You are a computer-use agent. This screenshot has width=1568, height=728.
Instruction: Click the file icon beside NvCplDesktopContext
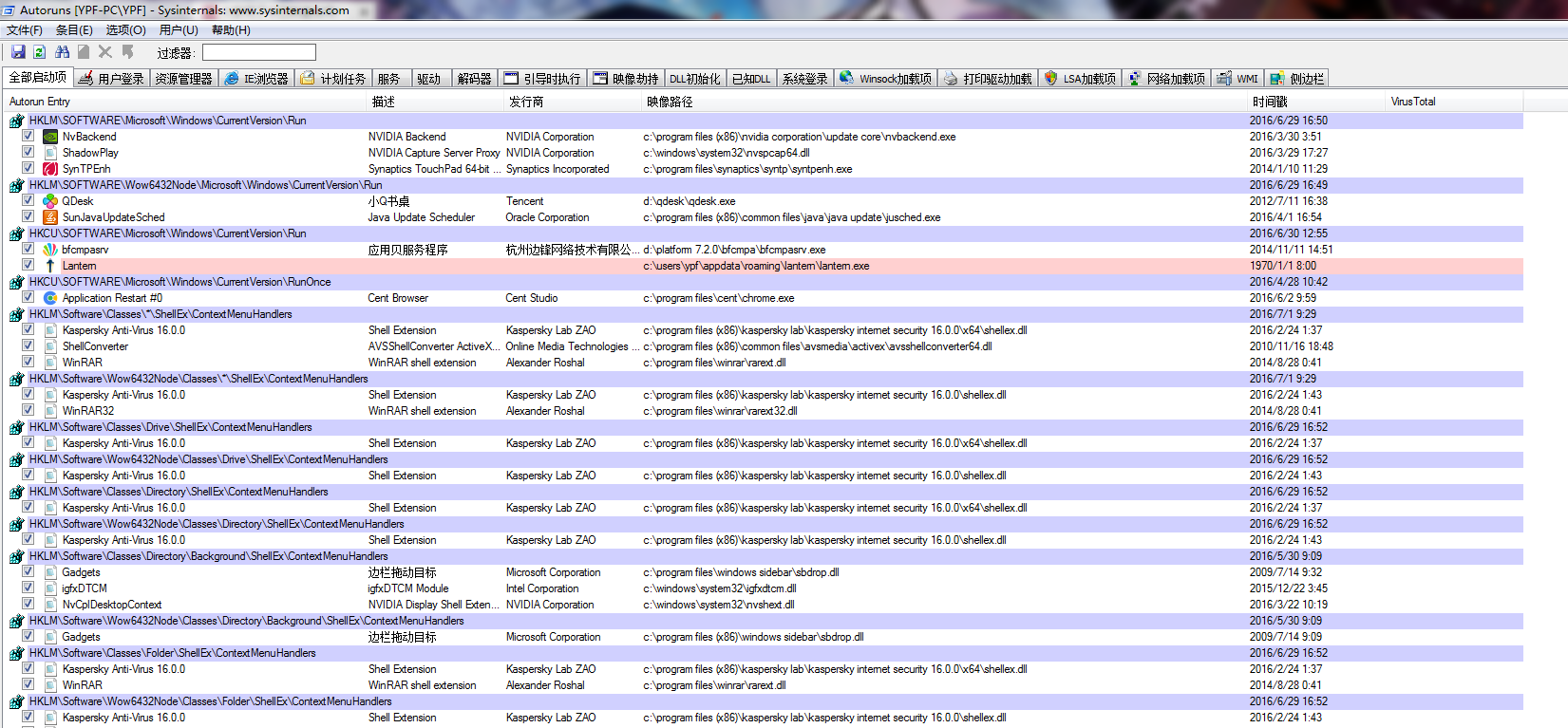tap(50, 605)
